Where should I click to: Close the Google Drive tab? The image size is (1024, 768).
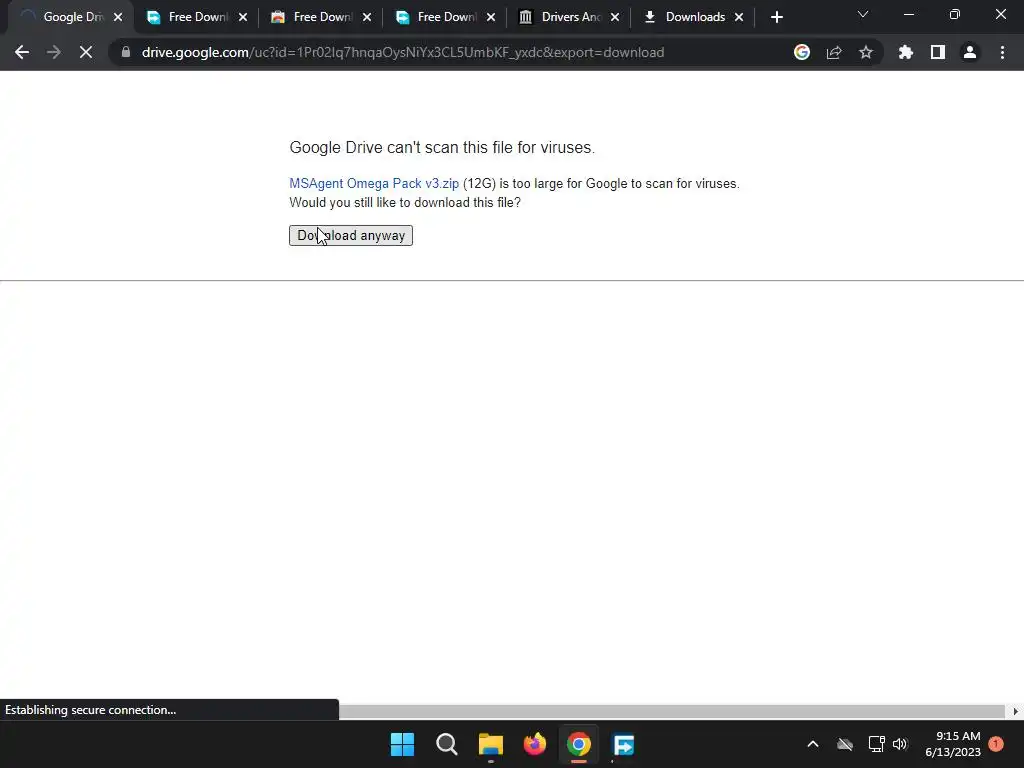(x=118, y=17)
